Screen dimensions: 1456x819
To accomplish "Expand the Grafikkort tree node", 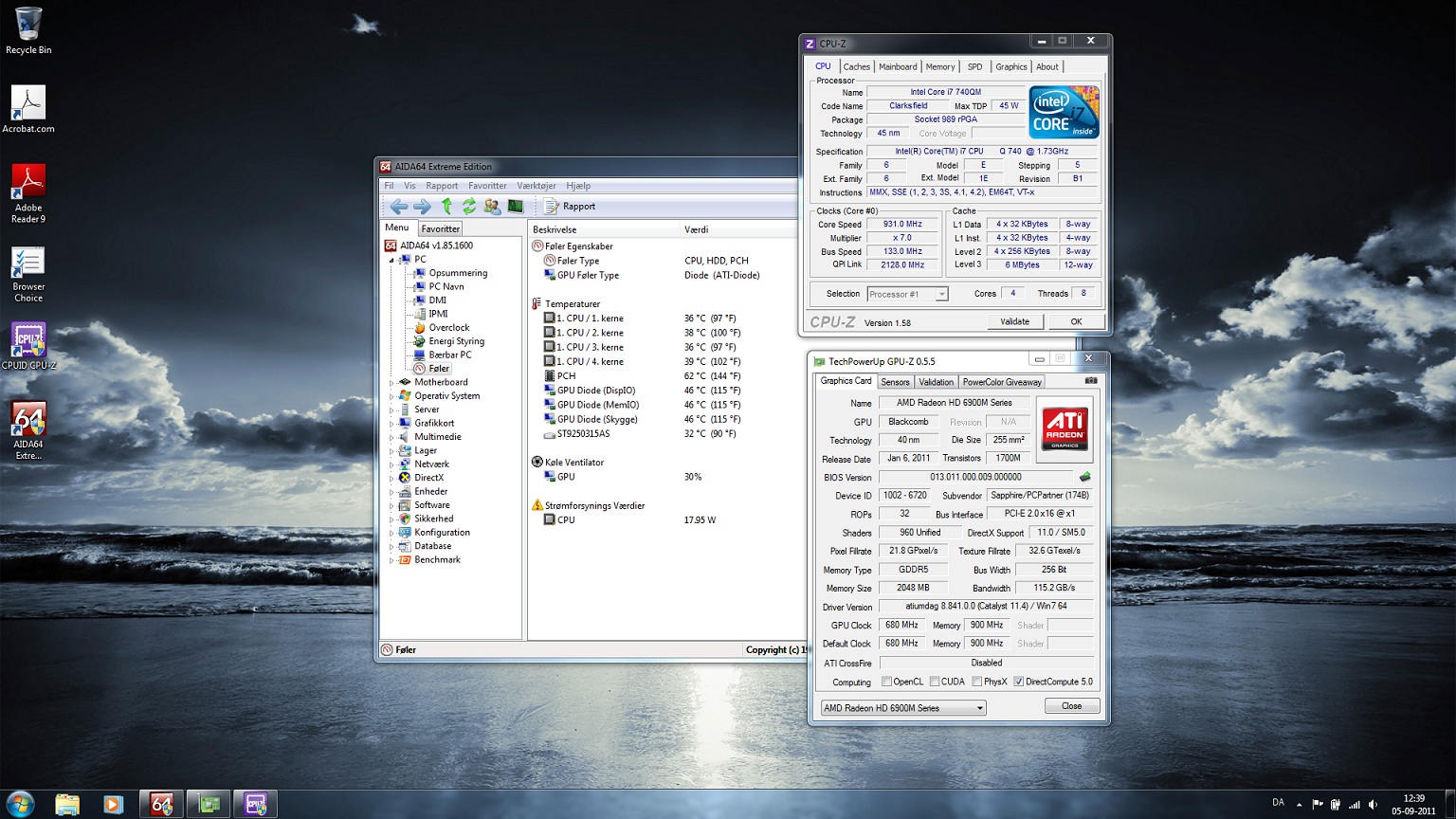I will (391, 424).
